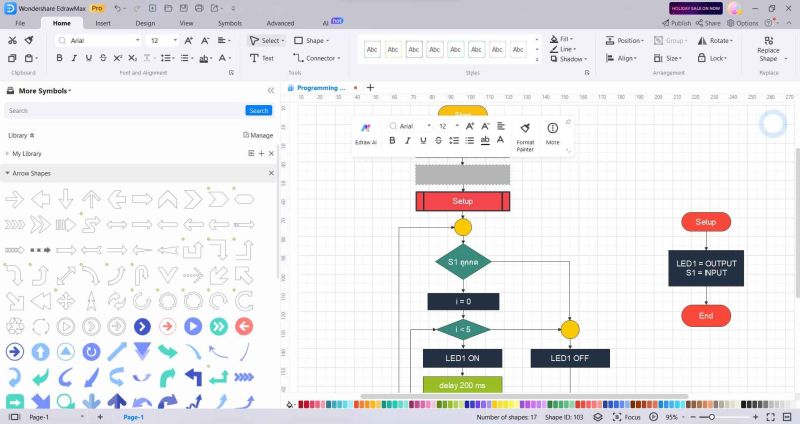800x424 pixels.
Task: Open the ribbon Arial font dropdown
Action: (x=137, y=40)
